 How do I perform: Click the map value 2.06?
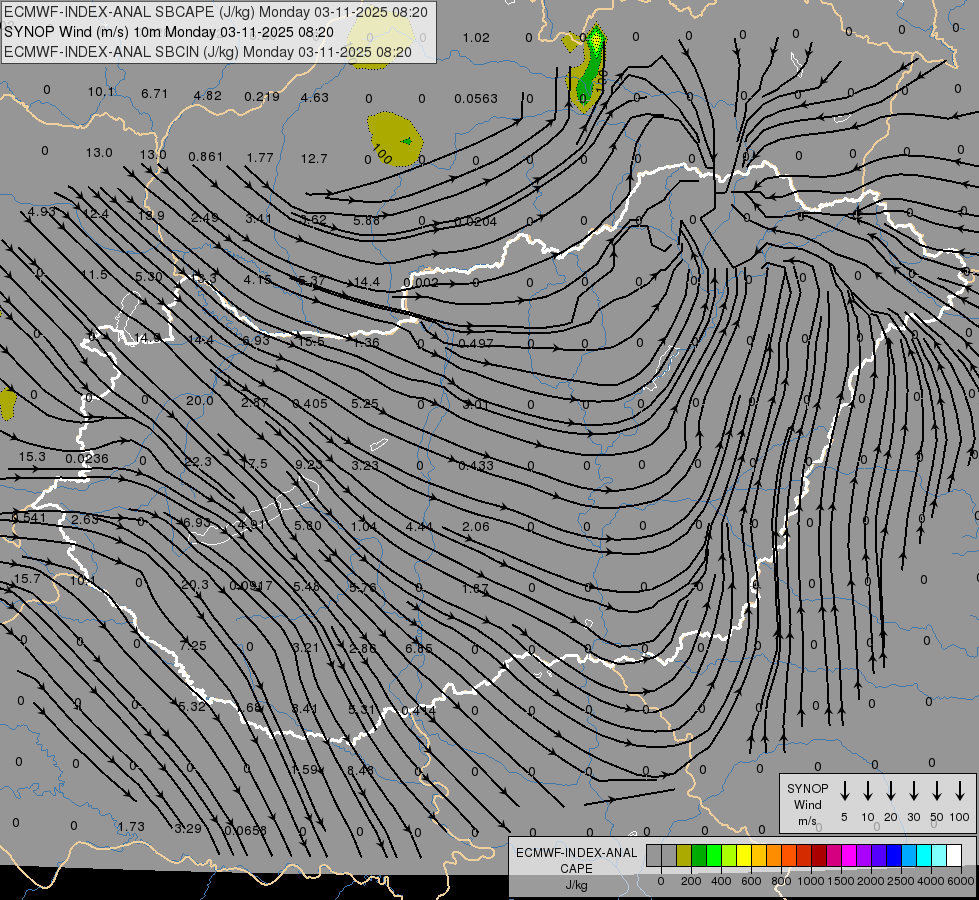pyautogui.click(x=476, y=527)
